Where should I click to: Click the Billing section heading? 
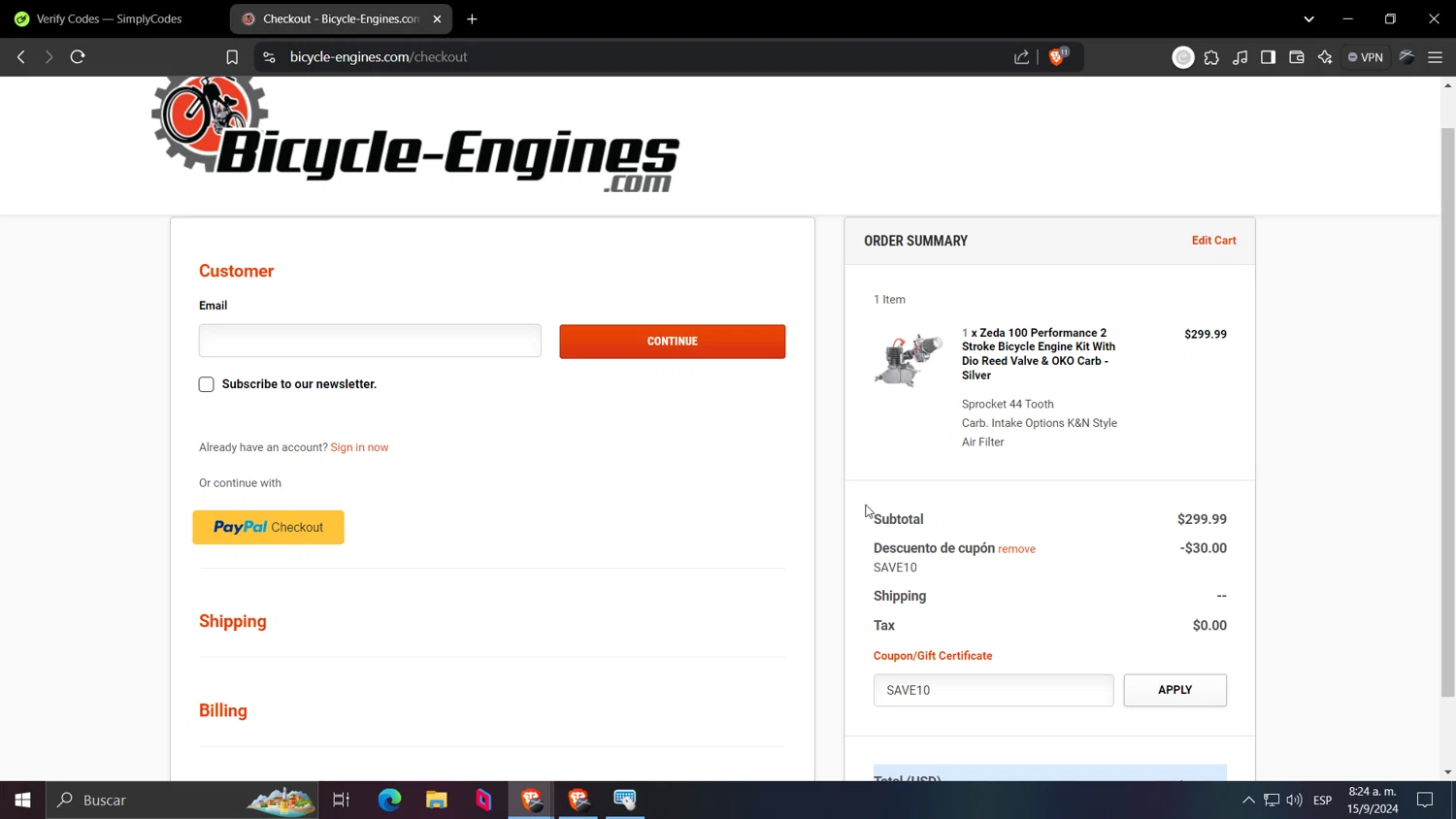tap(223, 710)
